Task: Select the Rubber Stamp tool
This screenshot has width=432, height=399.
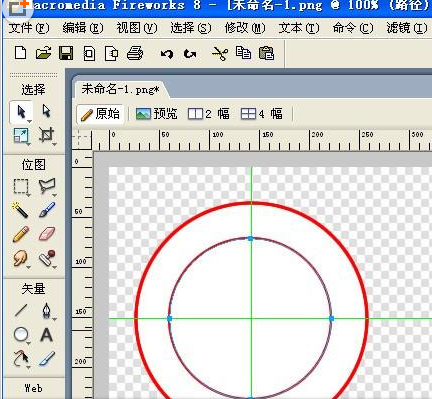Action: click(x=47, y=258)
